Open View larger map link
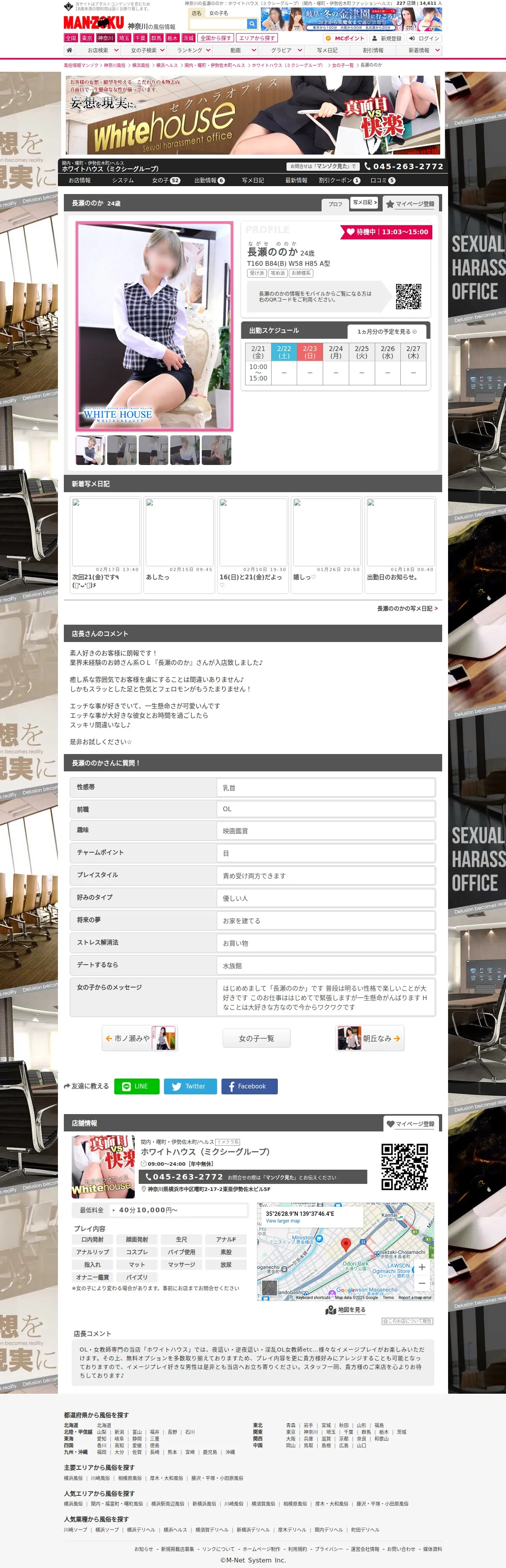This screenshot has height=1568, width=506. pyautogui.click(x=283, y=1221)
